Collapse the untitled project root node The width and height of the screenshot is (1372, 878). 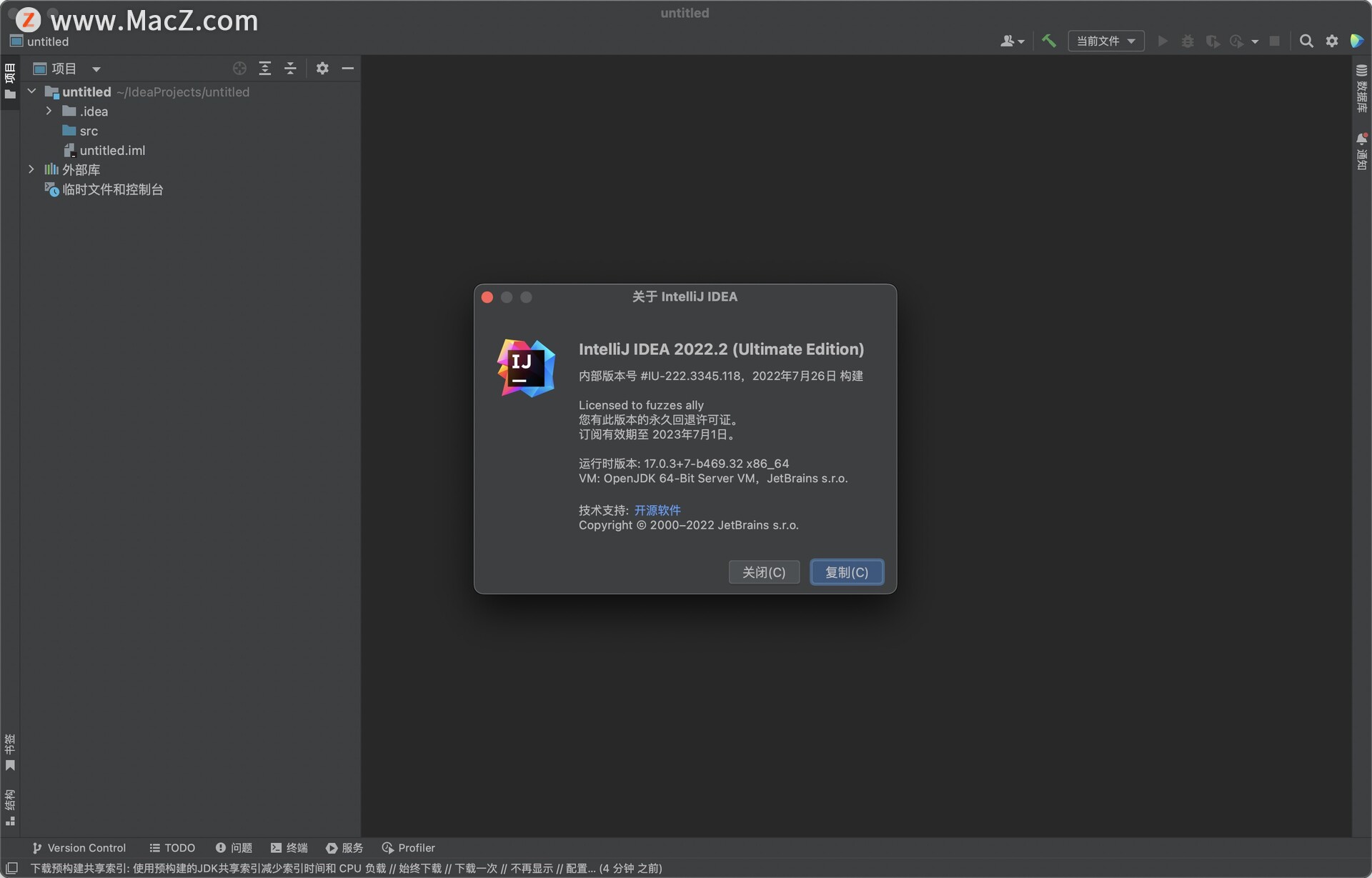click(31, 91)
